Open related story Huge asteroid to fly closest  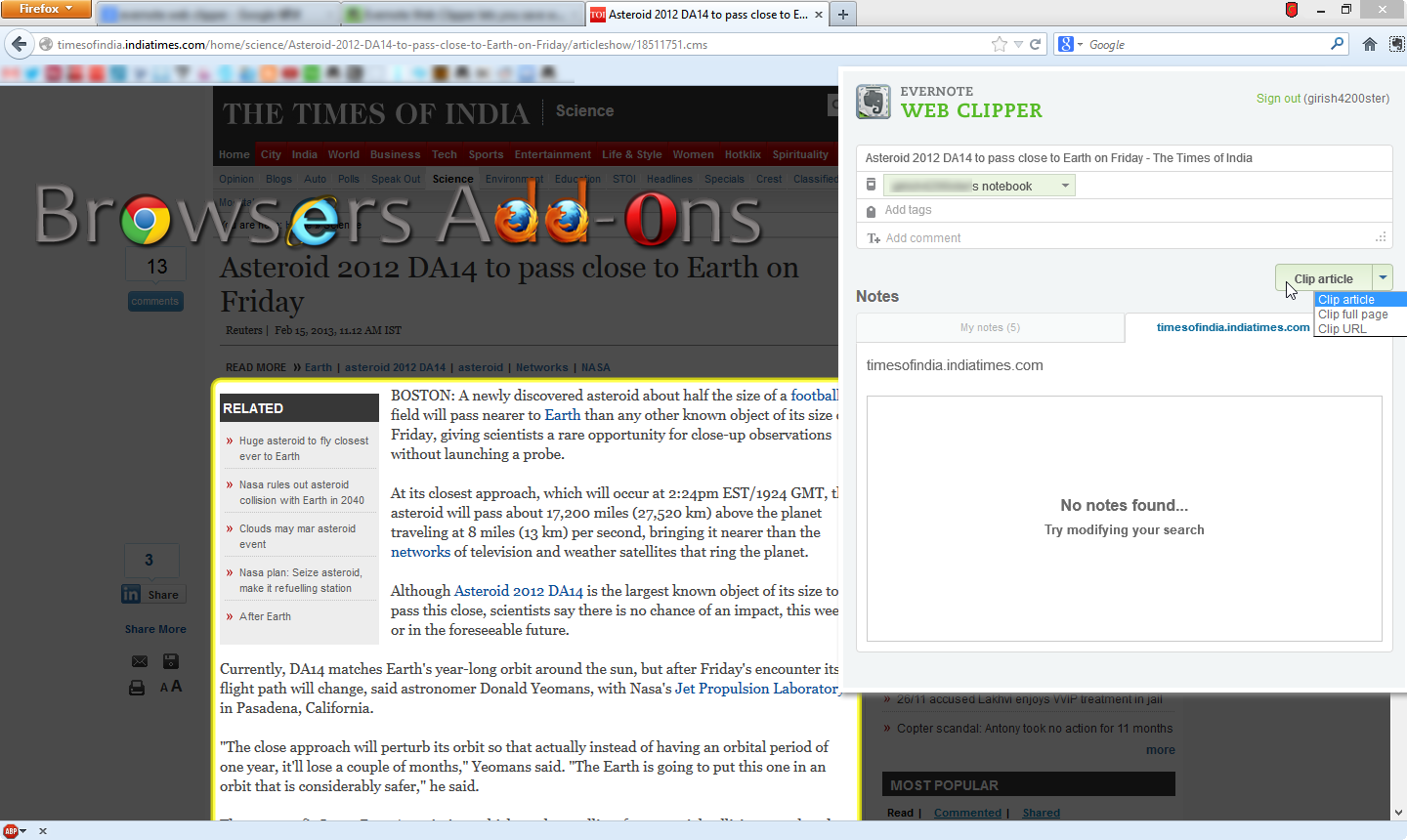click(304, 448)
